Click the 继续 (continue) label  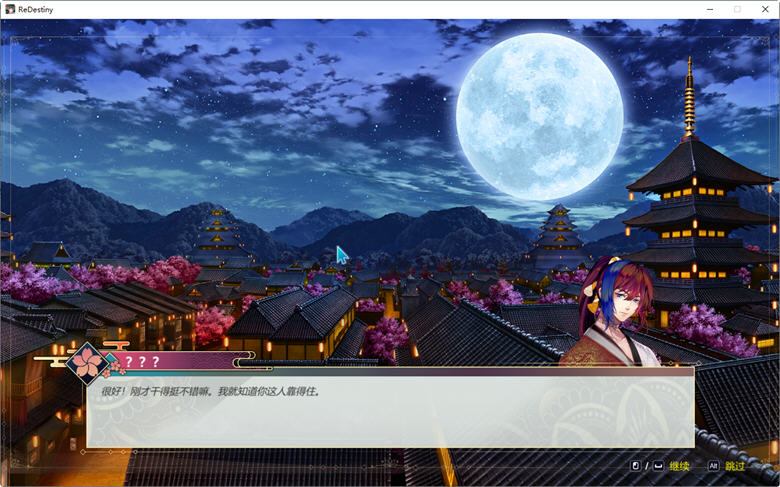[680, 466]
